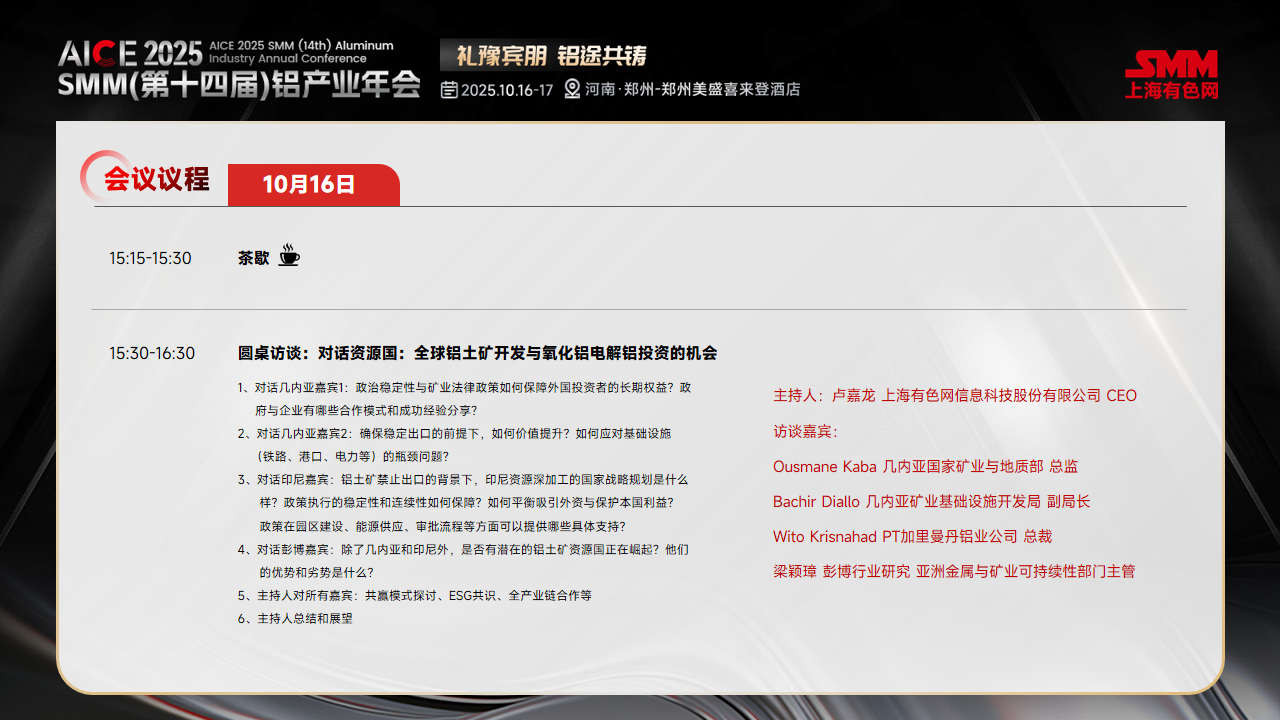Click the 会议议程 heading
The width and height of the screenshot is (1280, 720).
coord(156,179)
